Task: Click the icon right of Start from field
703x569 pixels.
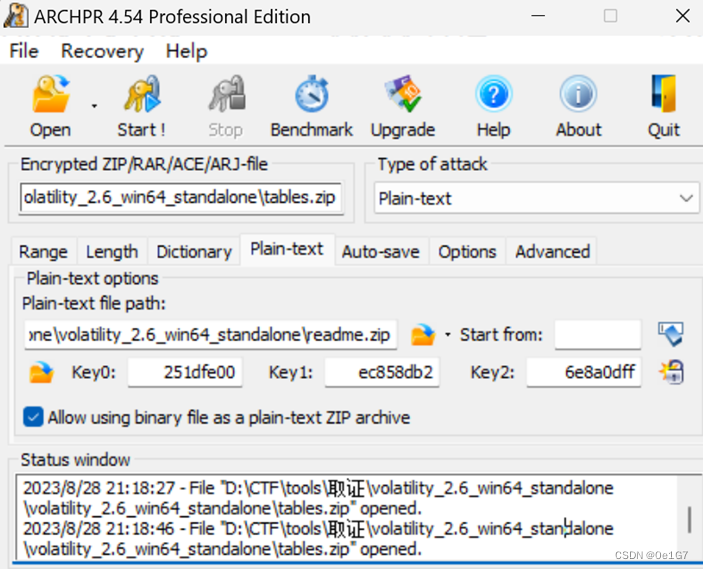Action: [x=671, y=334]
